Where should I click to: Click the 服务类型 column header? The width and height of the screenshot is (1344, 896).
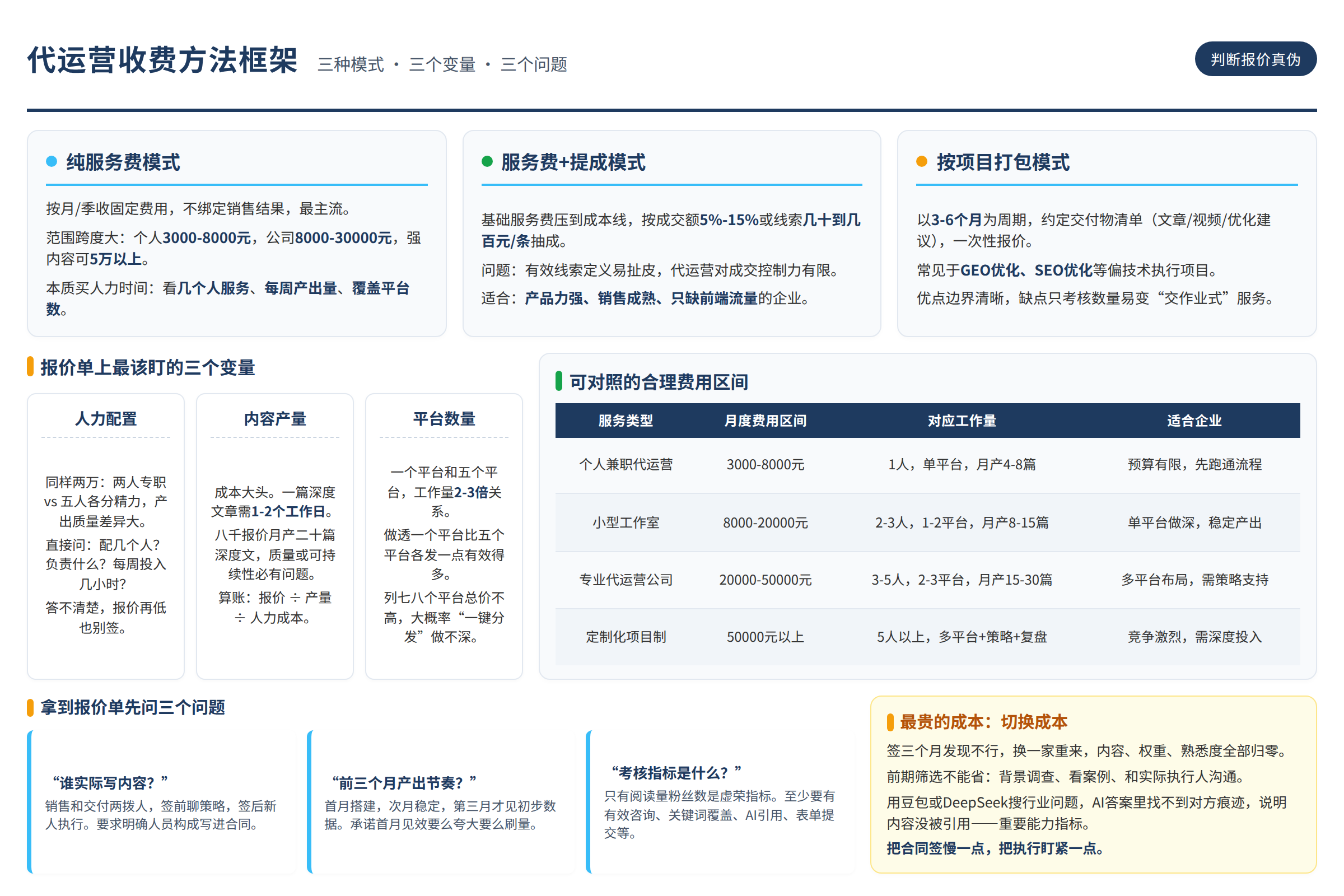[x=626, y=421]
